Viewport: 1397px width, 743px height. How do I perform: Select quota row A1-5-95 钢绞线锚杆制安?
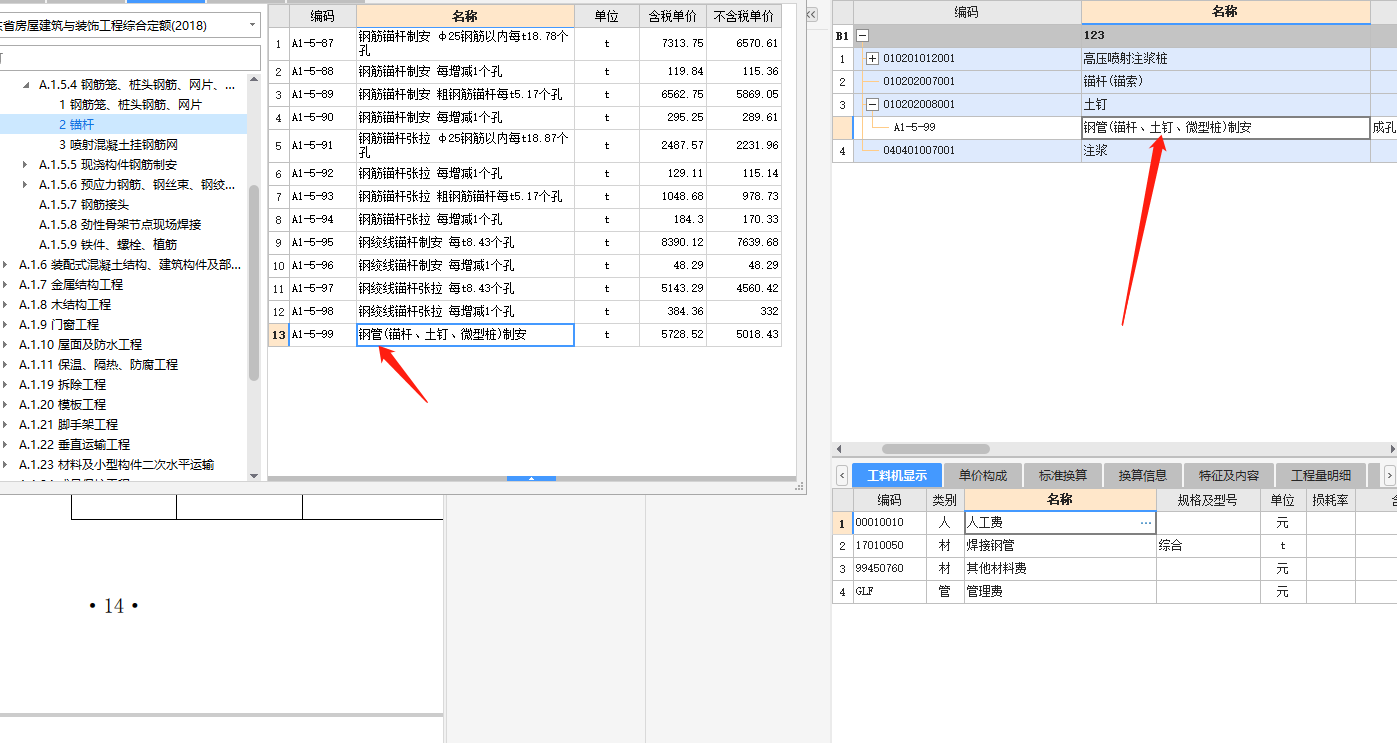(x=525, y=242)
